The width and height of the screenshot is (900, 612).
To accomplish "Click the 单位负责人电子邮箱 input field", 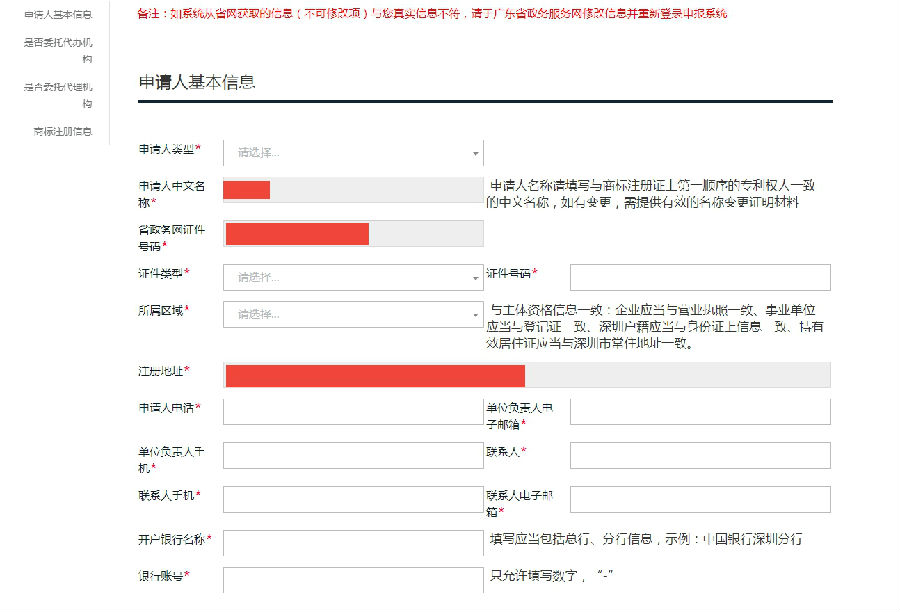I will [x=700, y=411].
